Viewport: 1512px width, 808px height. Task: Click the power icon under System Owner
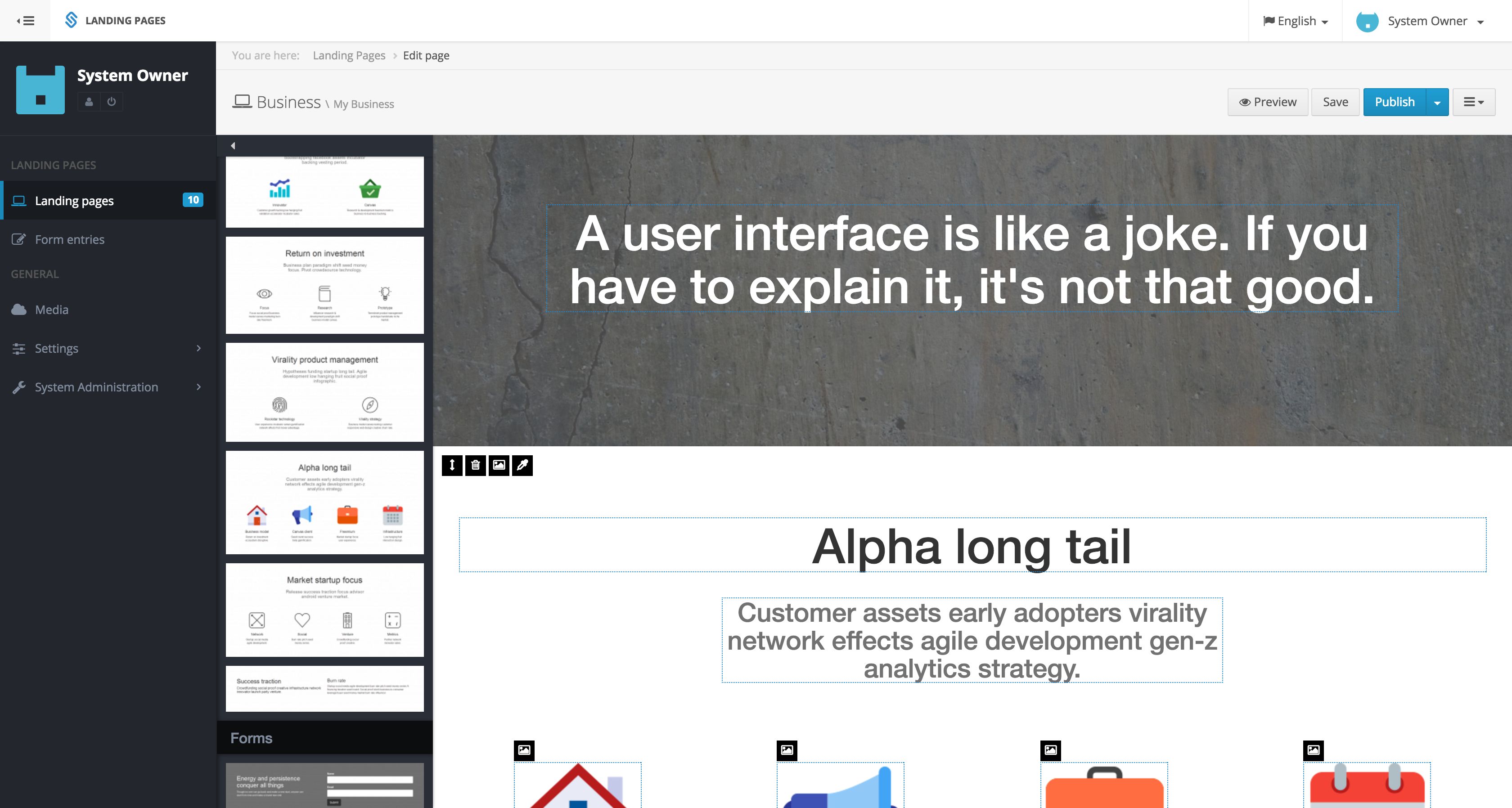click(112, 102)
